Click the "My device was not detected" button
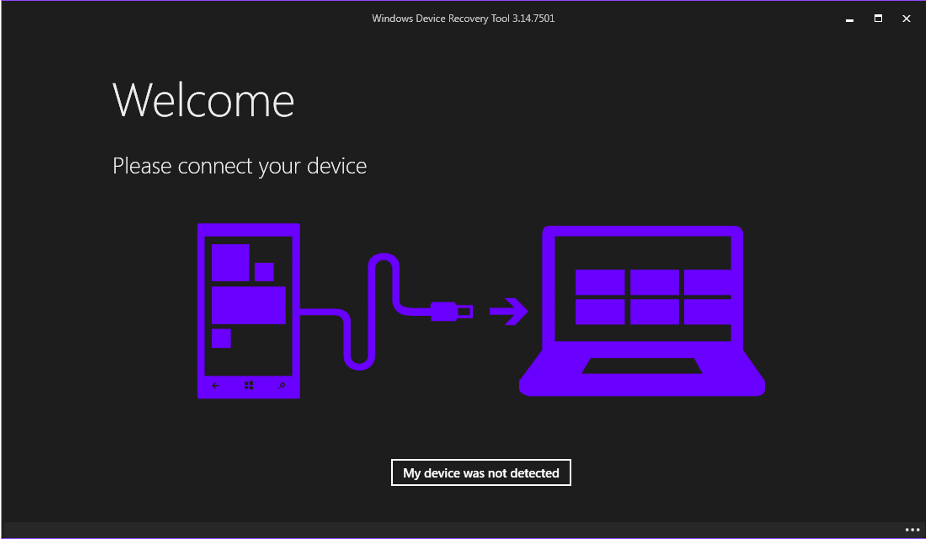 click(x=481, y=473)
